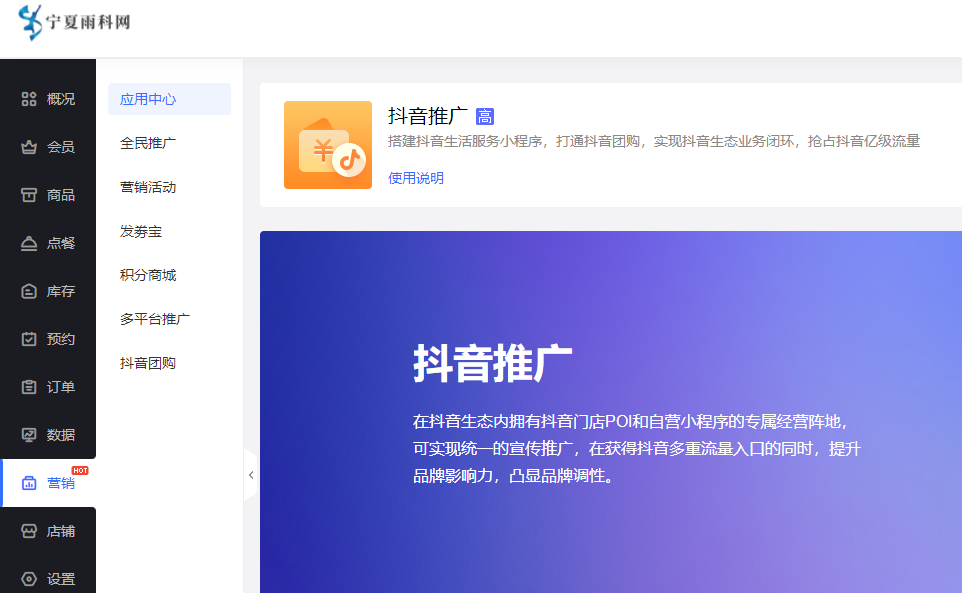Click the banner line 品牌影响力，凸显品牌调性
The image size is (962, 593).
click(x=514, y=476)
